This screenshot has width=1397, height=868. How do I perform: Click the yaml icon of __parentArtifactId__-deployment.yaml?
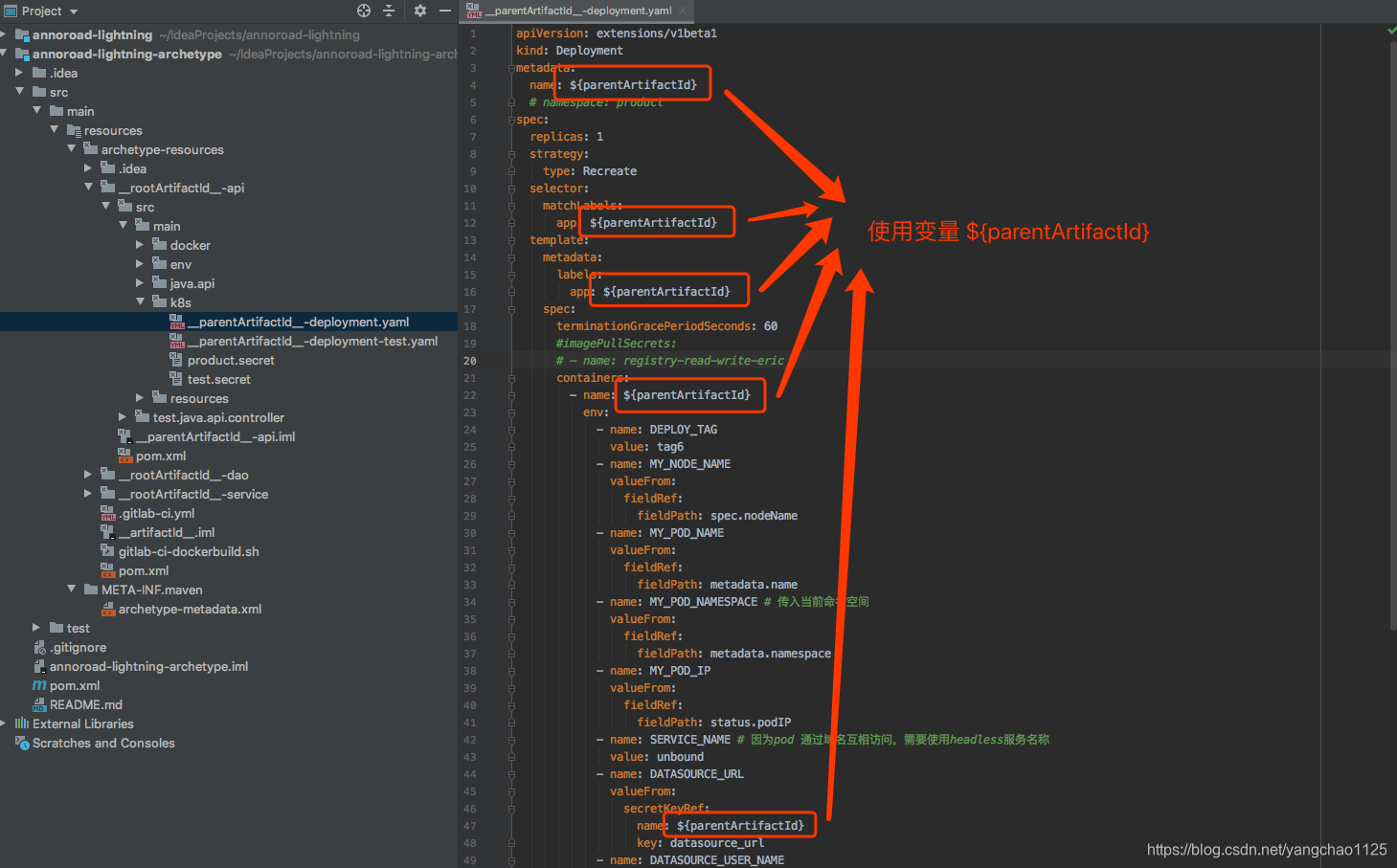[177, 322]
